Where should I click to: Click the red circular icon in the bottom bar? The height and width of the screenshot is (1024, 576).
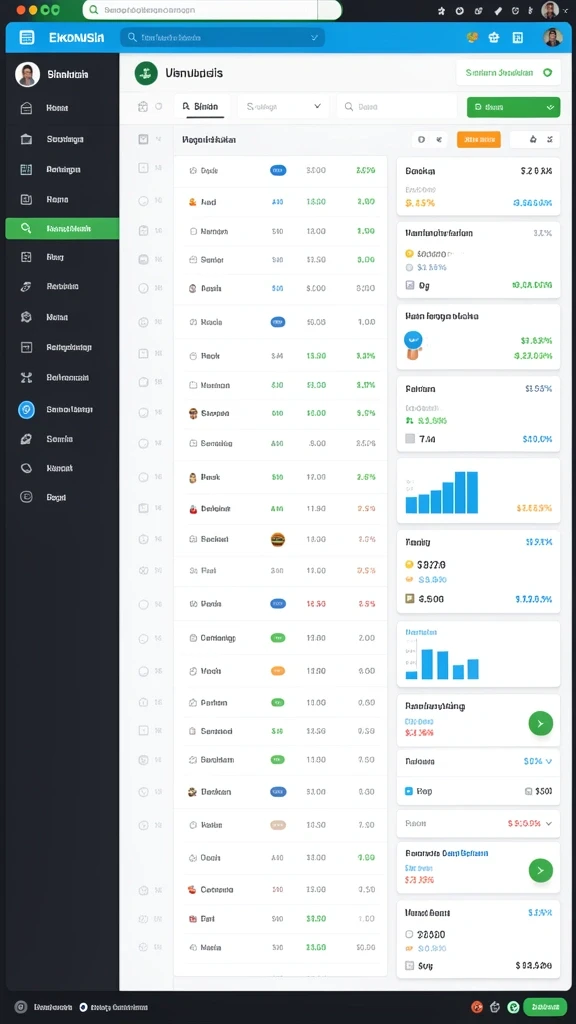click(x=477, y=1007)
